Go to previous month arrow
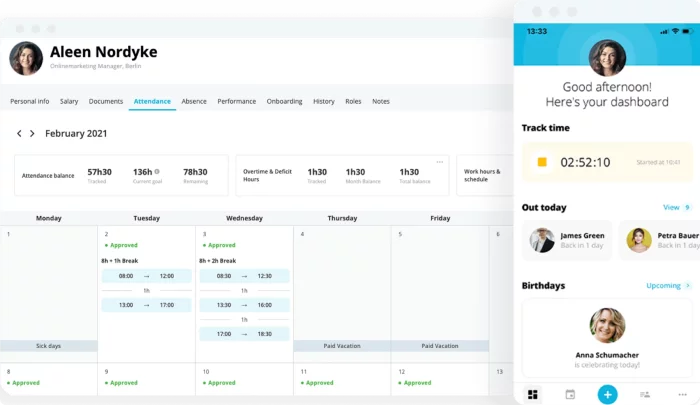The height and width of the screenshot is (405, 700). coord(19,133)
